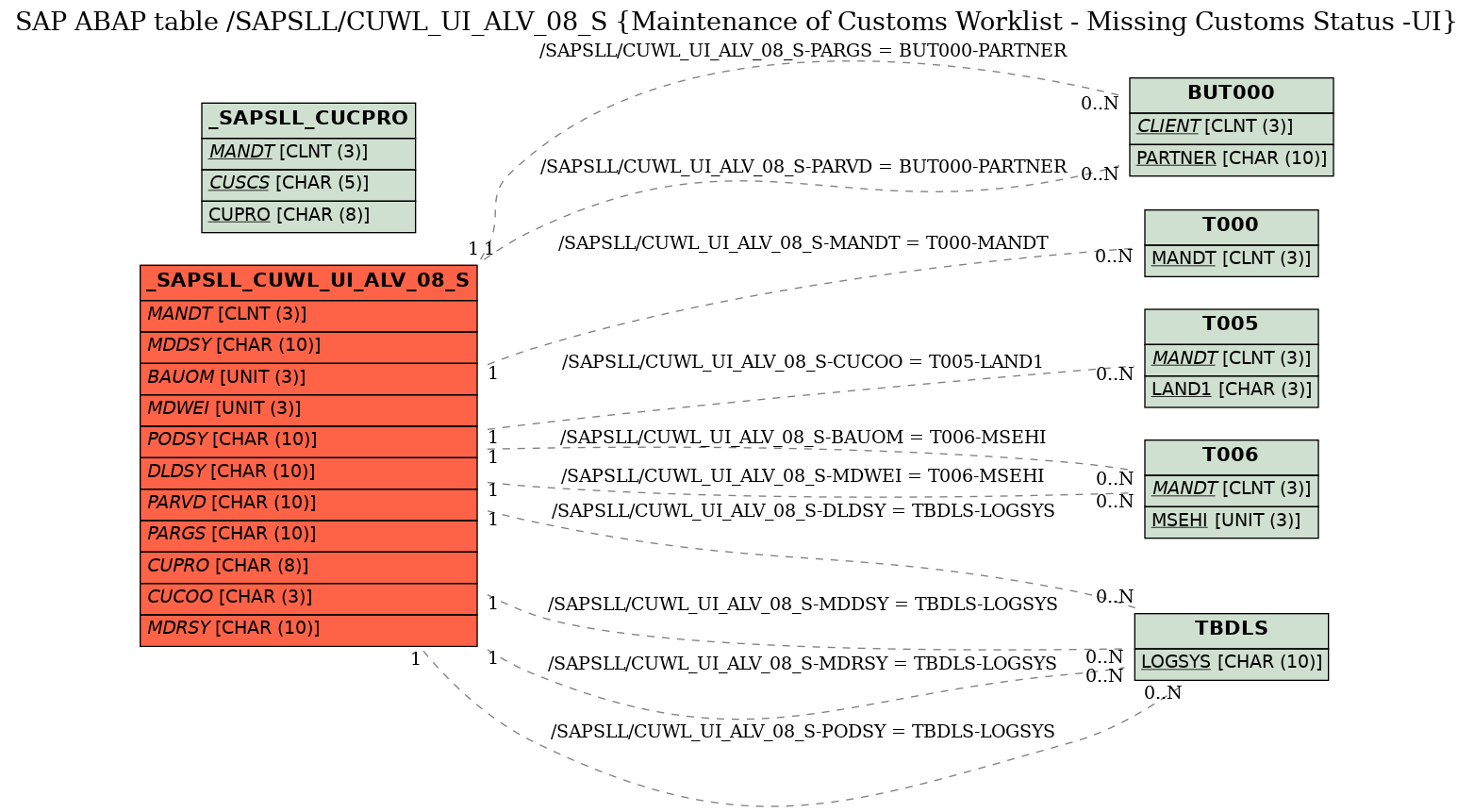Select CUSCS field in _SAPSLL_CUCPRO table

(308, 185)
